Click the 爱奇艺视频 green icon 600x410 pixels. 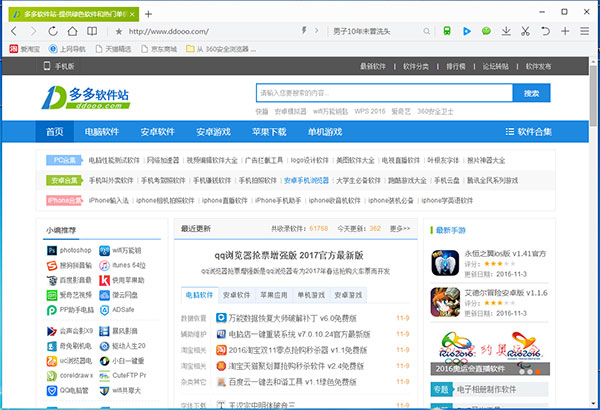coord(52,295)
